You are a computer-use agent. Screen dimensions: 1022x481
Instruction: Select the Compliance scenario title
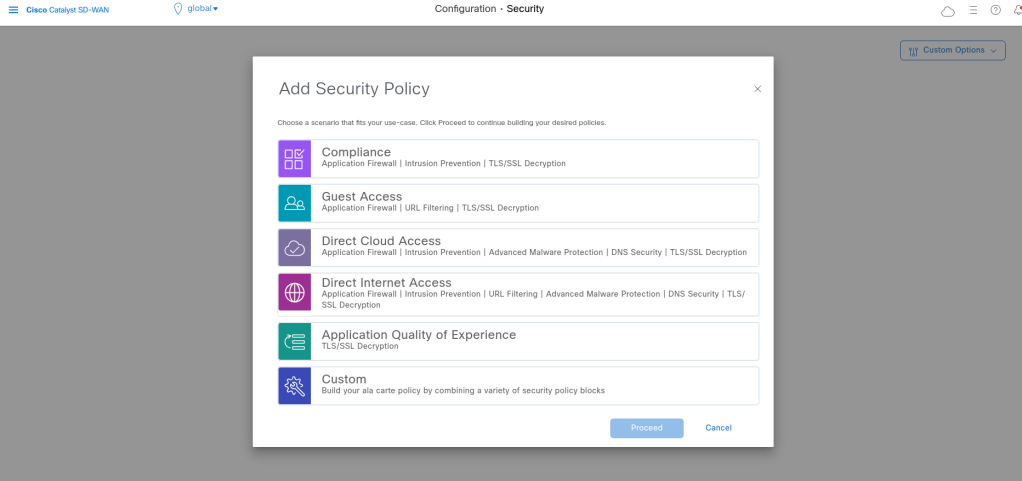pyautogui.click(x=356, y=152)
